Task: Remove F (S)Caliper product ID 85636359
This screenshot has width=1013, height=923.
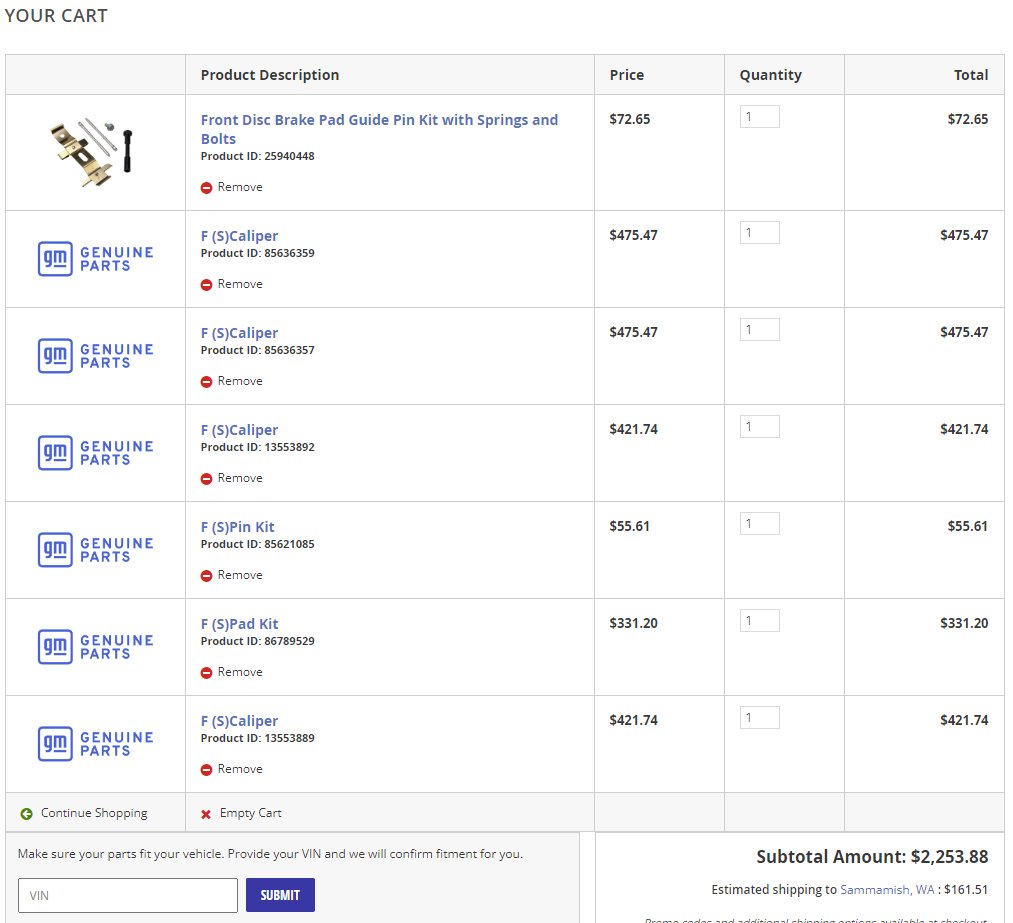Action: [231, 284]
